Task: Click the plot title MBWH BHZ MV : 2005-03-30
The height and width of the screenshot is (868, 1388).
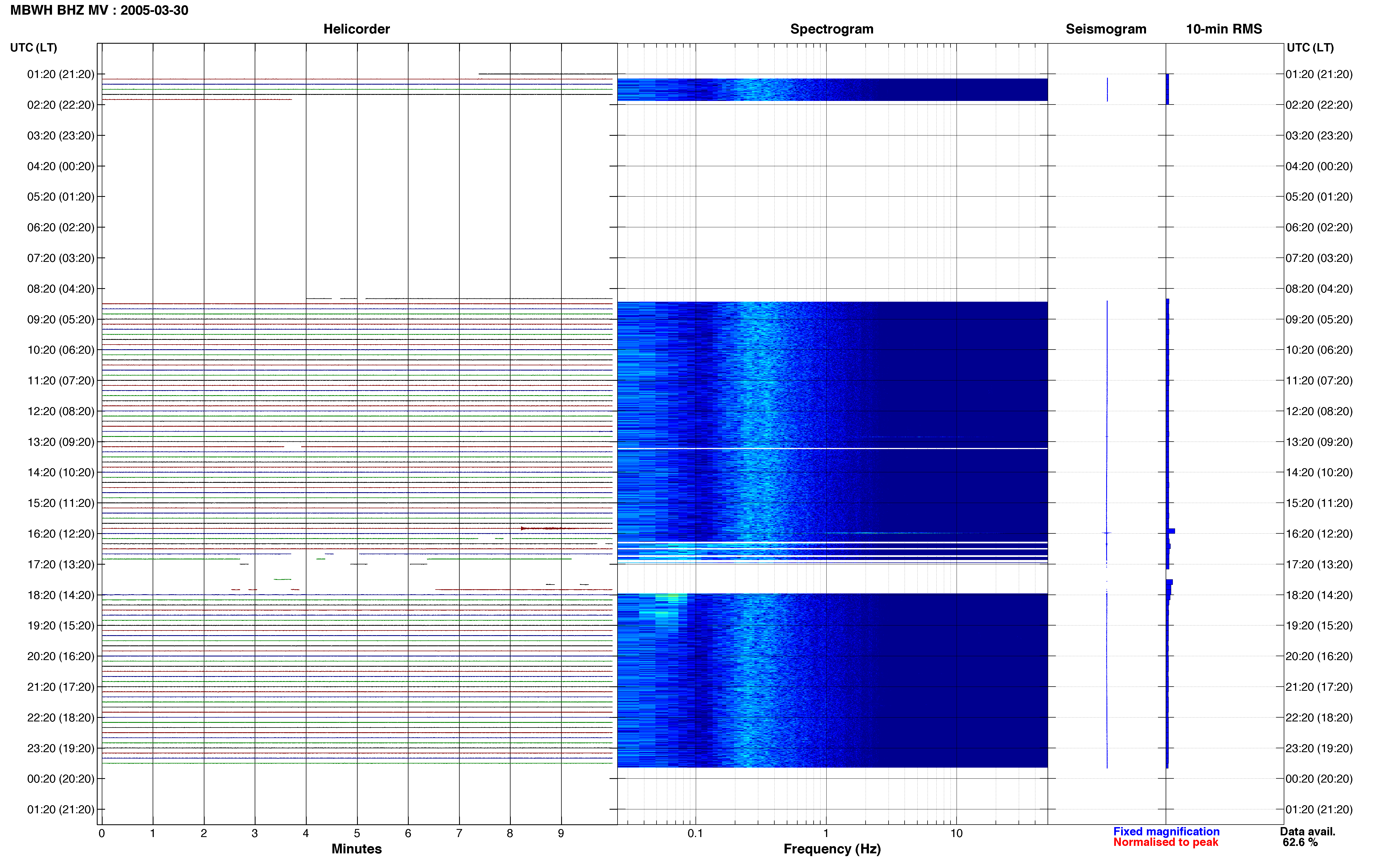Action: 99,10
